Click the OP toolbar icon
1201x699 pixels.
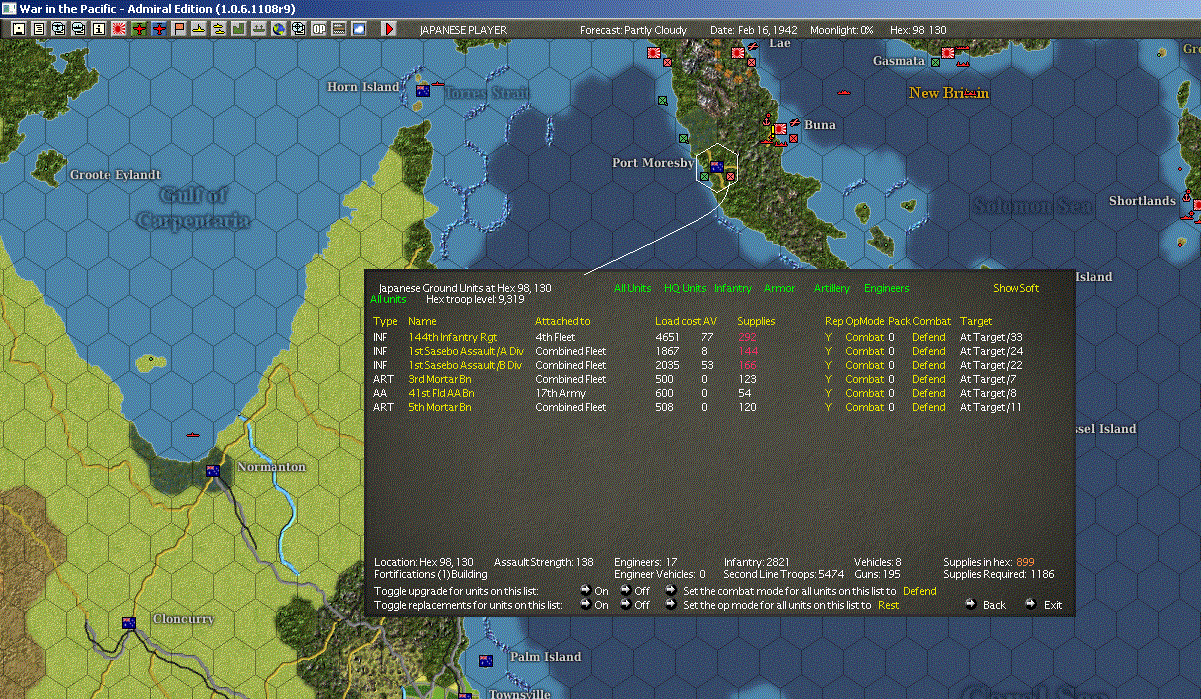click(319, 29)
